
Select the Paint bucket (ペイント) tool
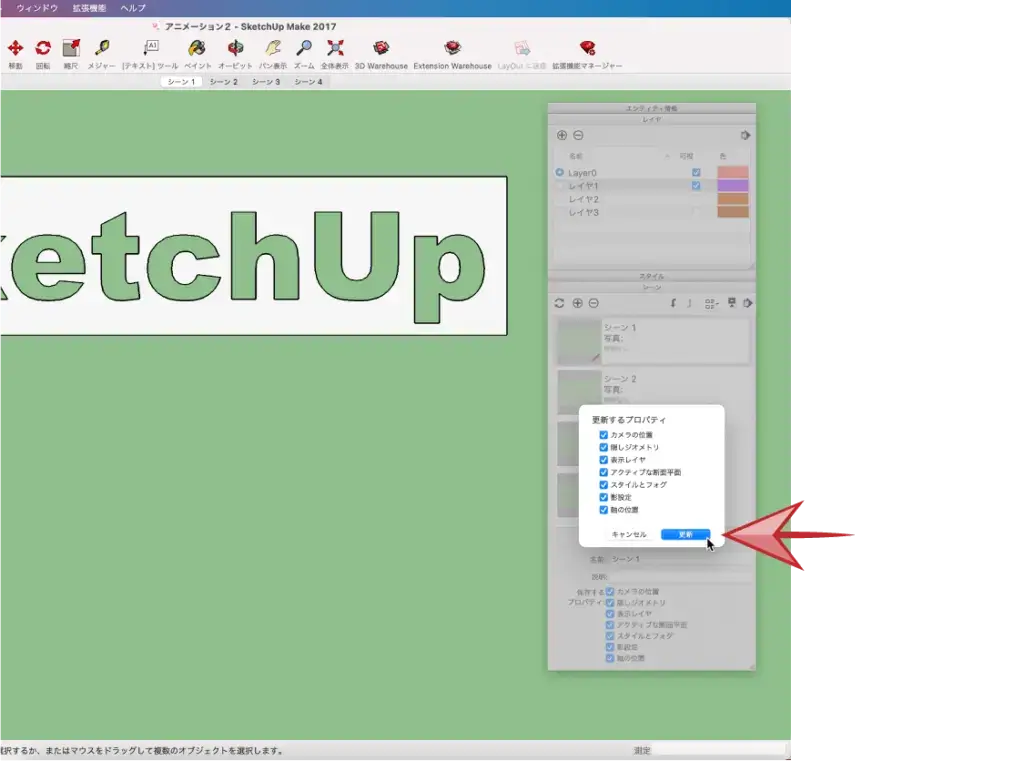(197, 48)
